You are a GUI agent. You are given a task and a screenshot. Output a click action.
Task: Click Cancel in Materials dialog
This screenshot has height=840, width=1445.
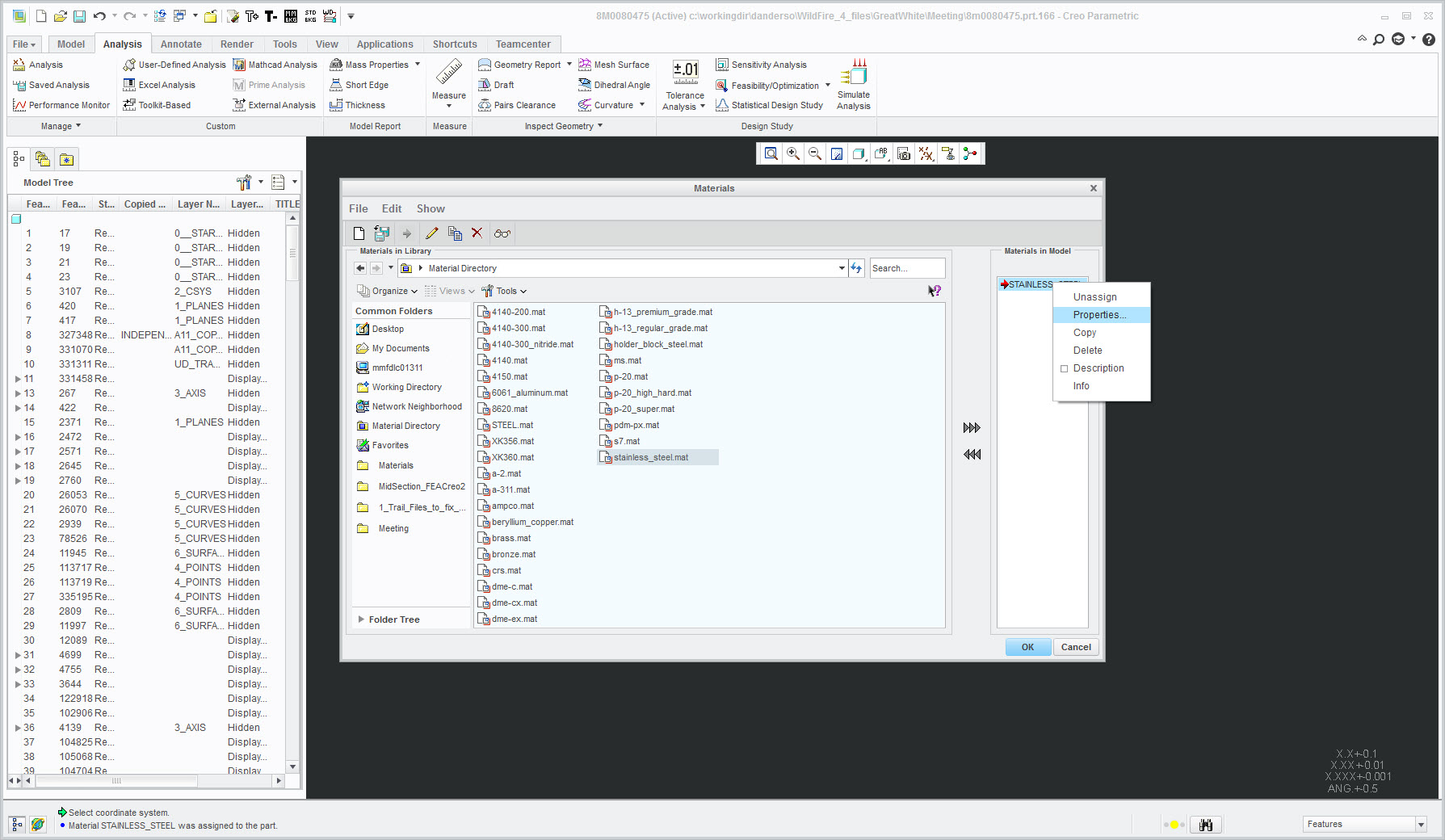coord(1076,647)
